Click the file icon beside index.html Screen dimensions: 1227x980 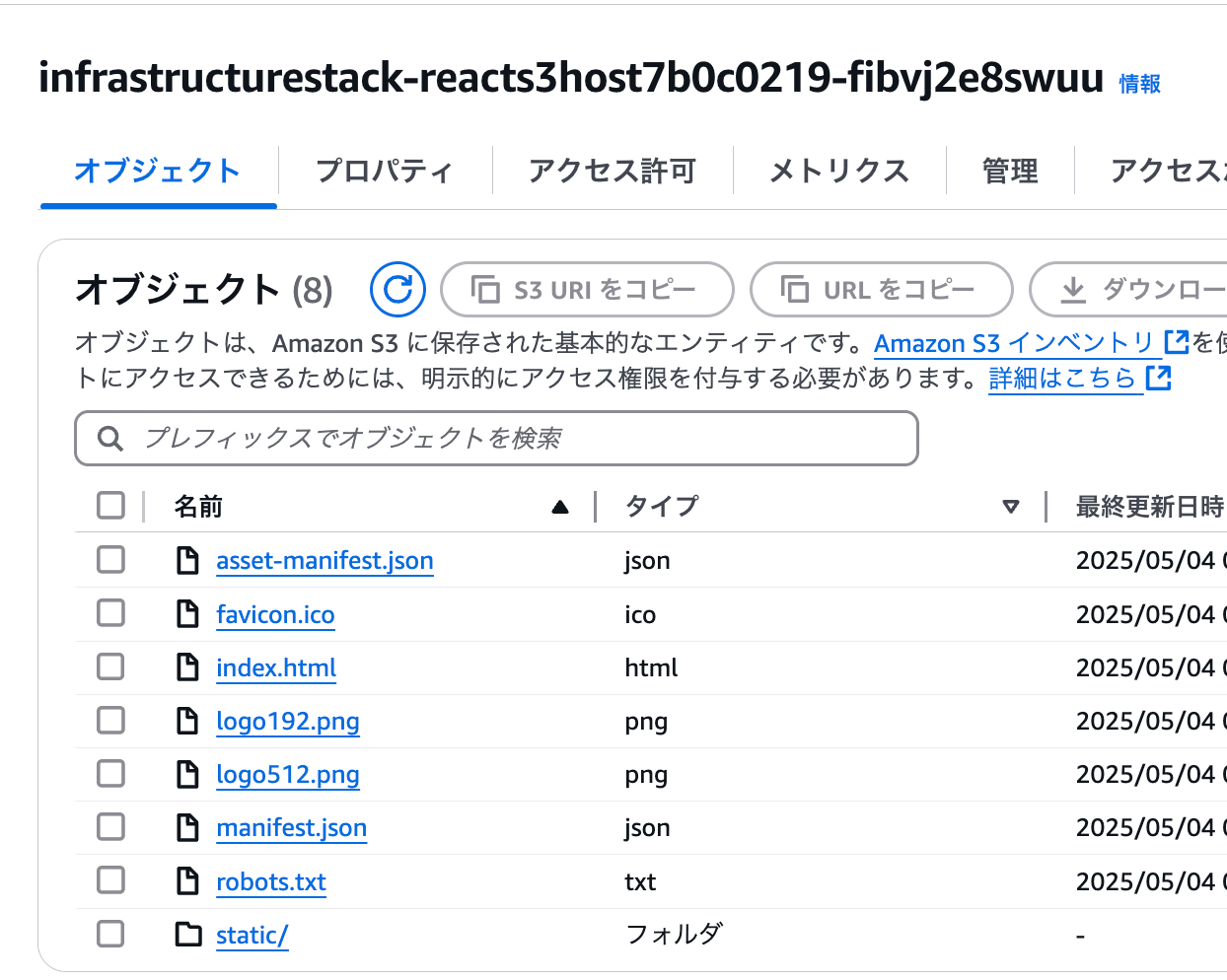[187, 667]
